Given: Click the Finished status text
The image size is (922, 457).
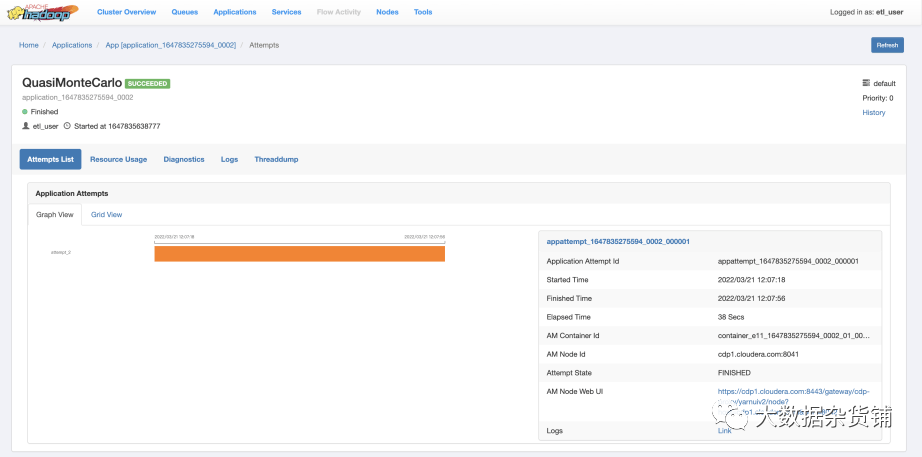Looking at the screenshot, I should click(x=44, y=112).
